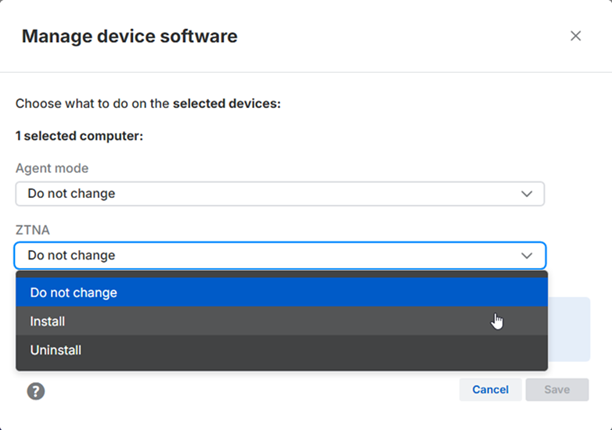Click "Do not change" text in Agent mode
This screenshot has width=612, height=430.
[x=71, y=194]
